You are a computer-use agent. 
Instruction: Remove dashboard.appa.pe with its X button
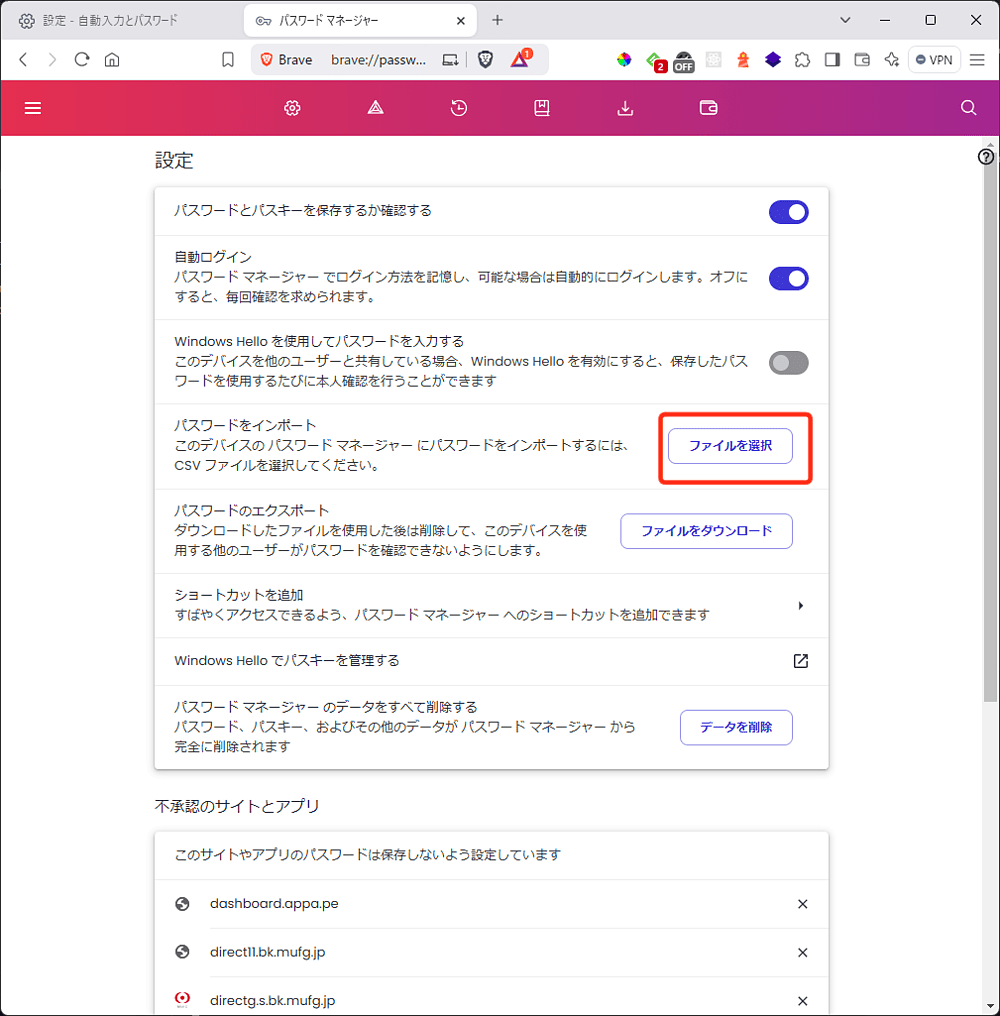802,903
